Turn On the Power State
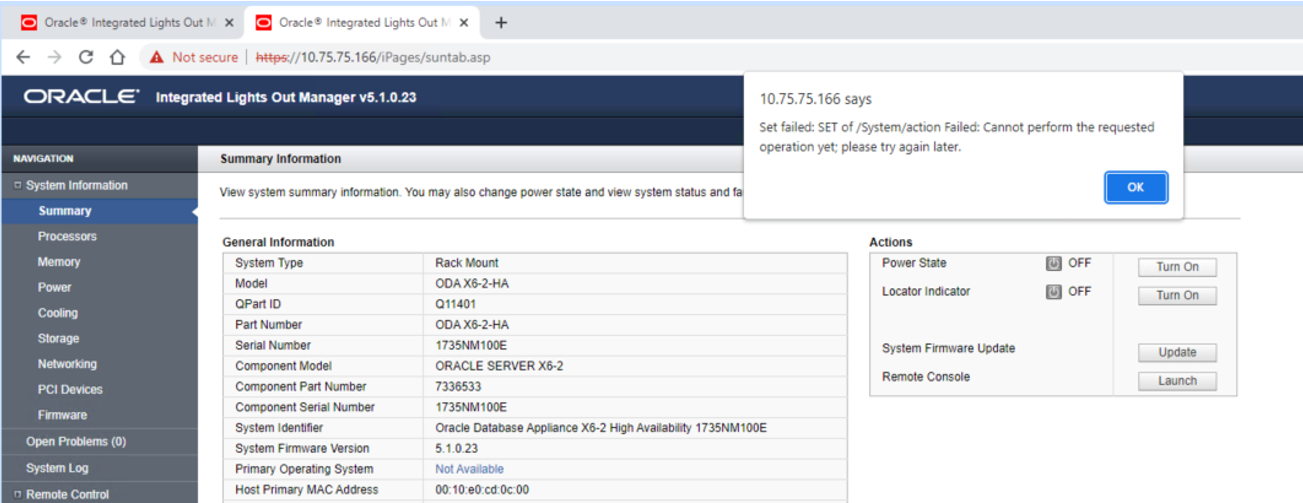 point(1177,267)
